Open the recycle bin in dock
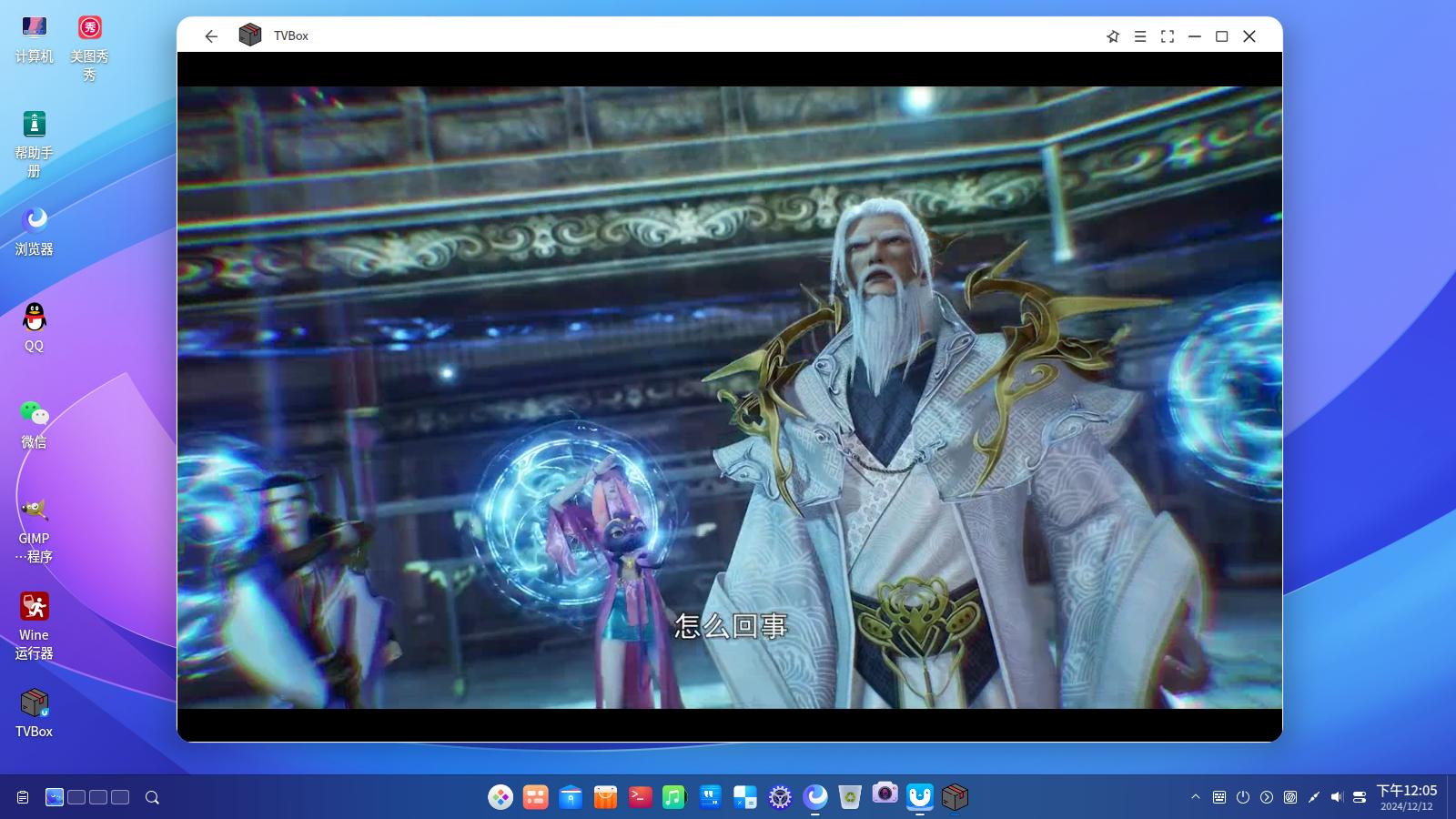 849,797
